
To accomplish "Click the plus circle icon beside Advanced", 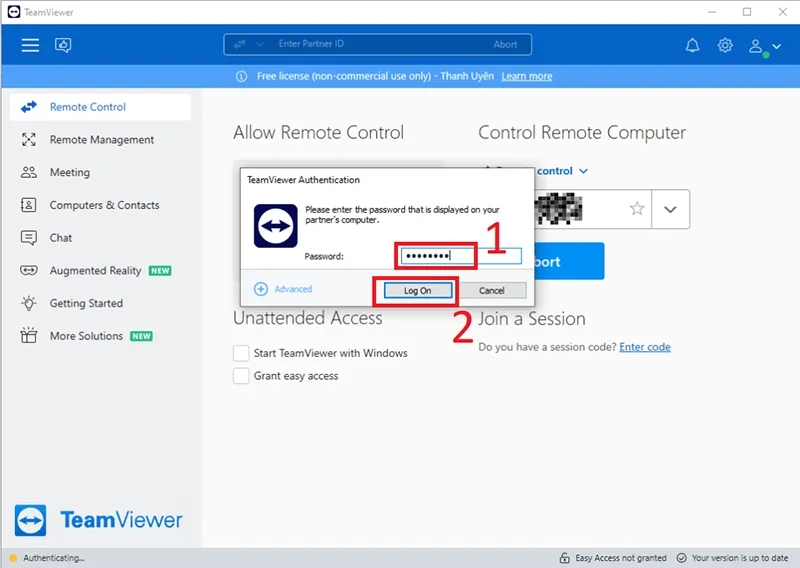I will coord(261,289).
